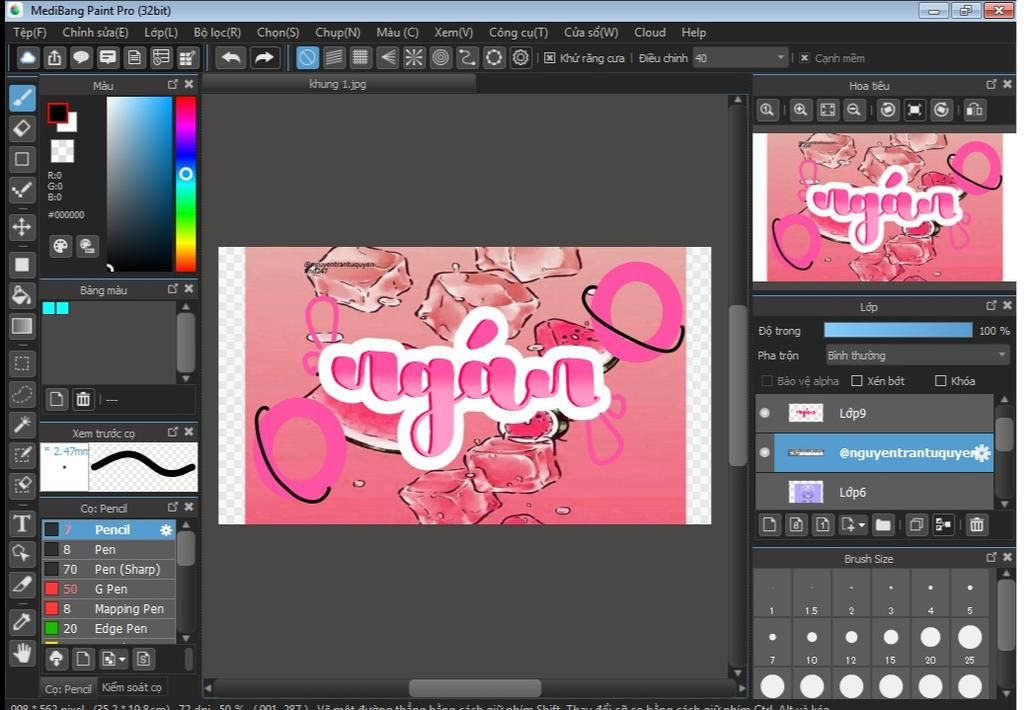This screenshot has width=1024, height=710.
Task: Adjust the Độ trong opacity slider
Action: point(898,331)
